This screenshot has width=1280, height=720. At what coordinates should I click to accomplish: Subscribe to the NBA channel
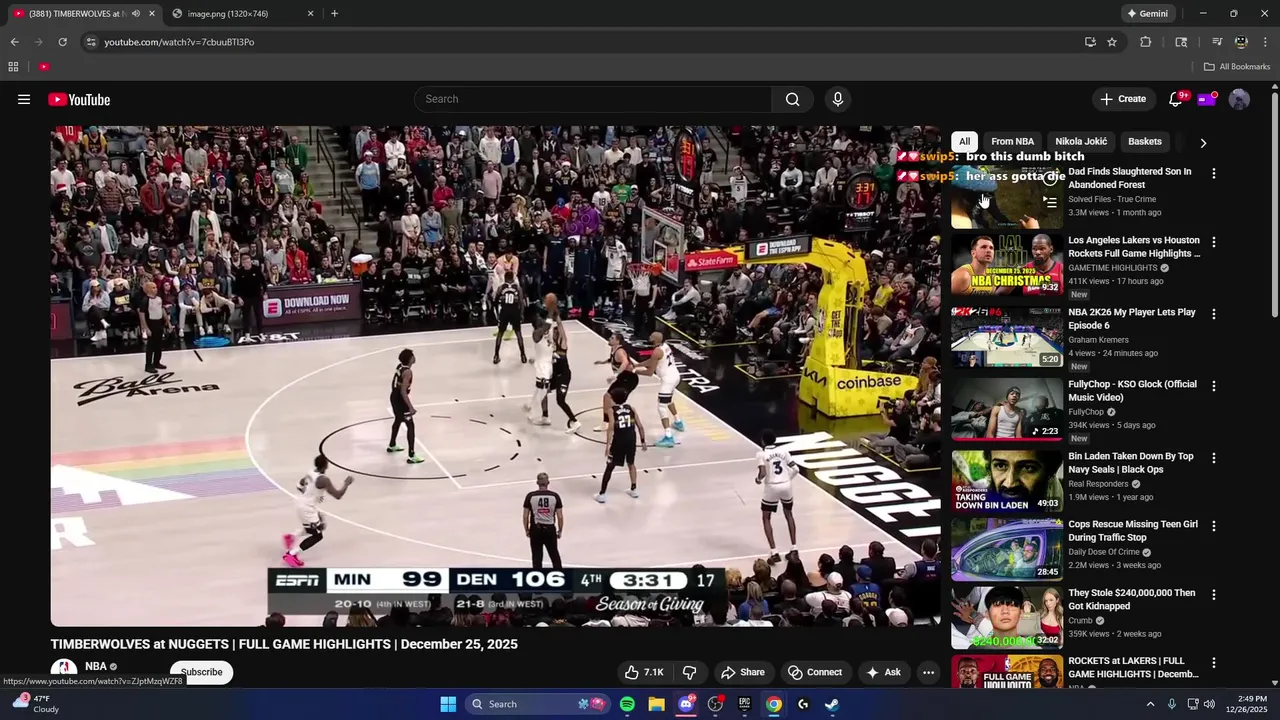coord(201,672)
